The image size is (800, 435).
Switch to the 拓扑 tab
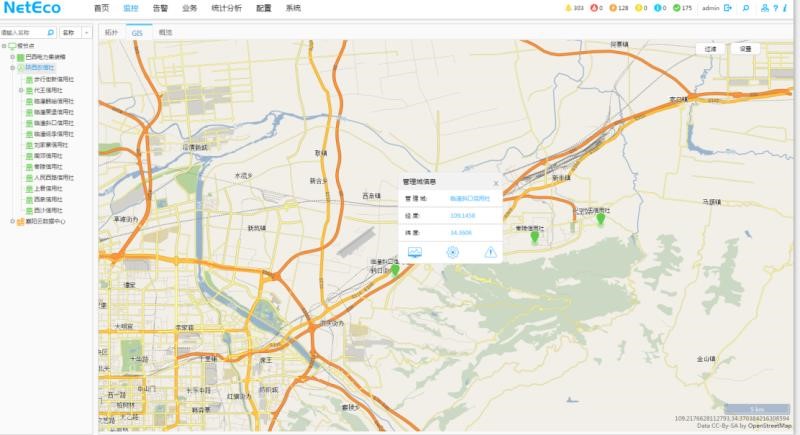click(x=111, y=33)
